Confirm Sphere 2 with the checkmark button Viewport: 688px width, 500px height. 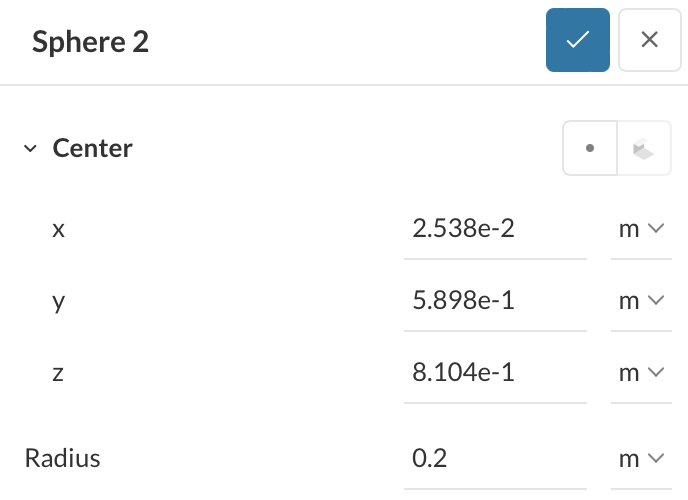pos(577,40)
